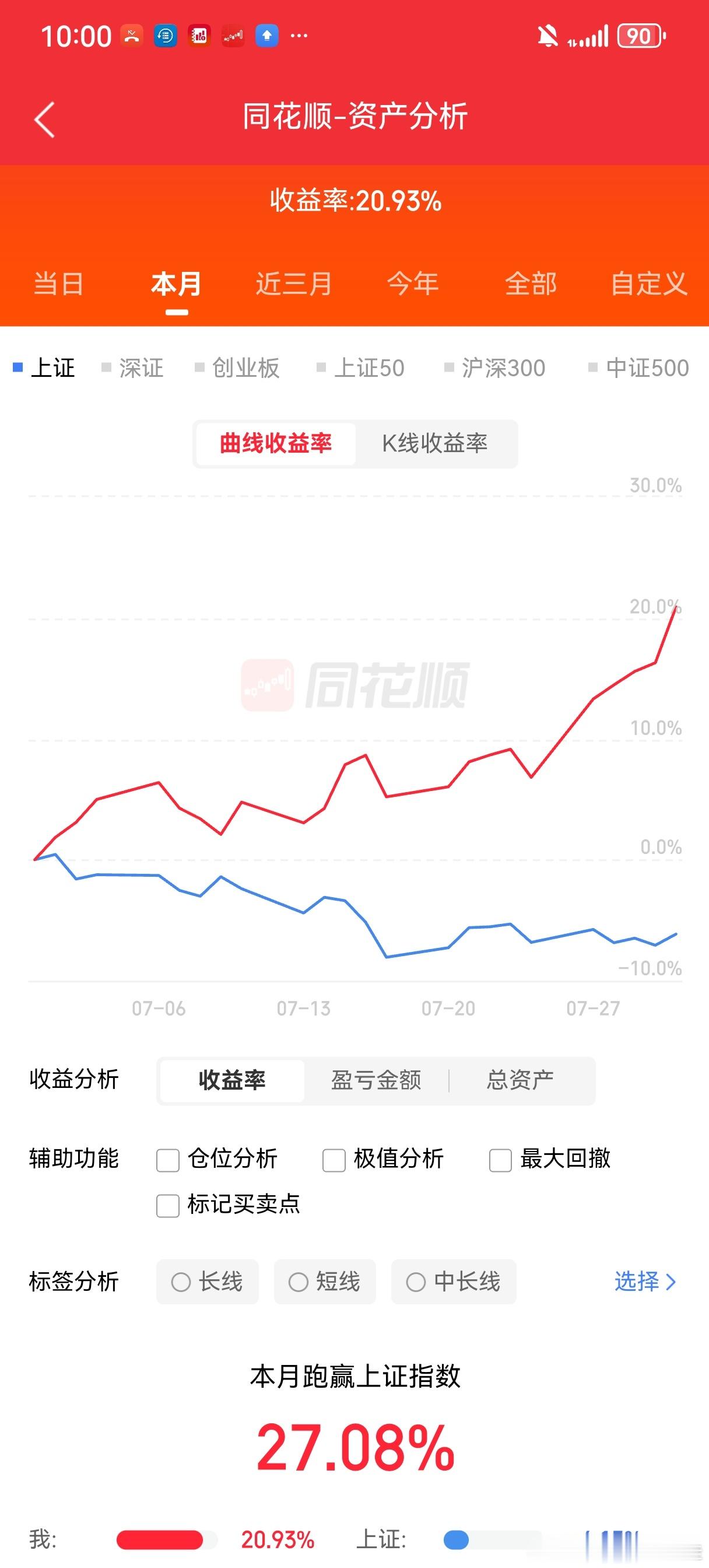Tap the muted notification bell icon
The image size is (709, 1568).
point(547,36)
